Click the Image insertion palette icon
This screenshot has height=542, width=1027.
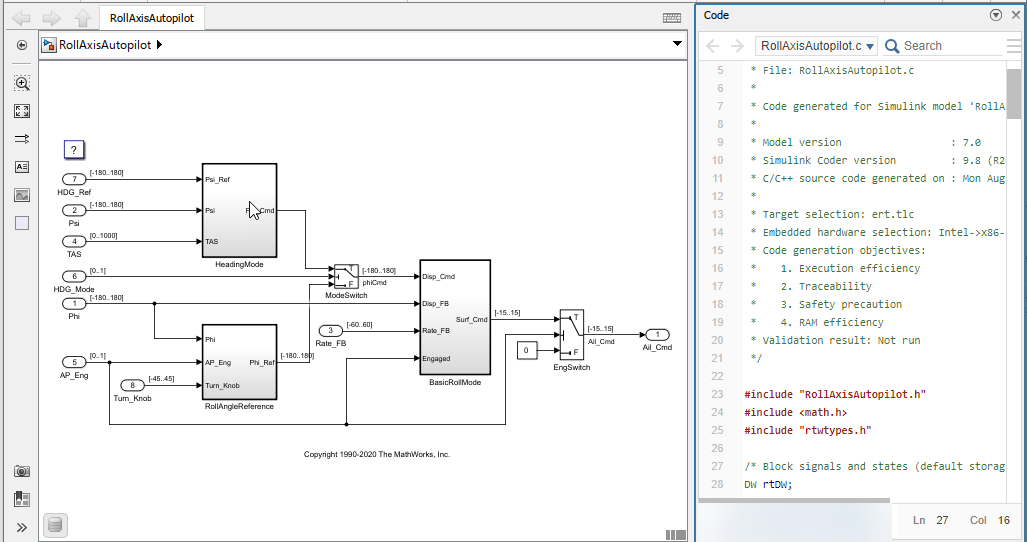coord(22,195)
